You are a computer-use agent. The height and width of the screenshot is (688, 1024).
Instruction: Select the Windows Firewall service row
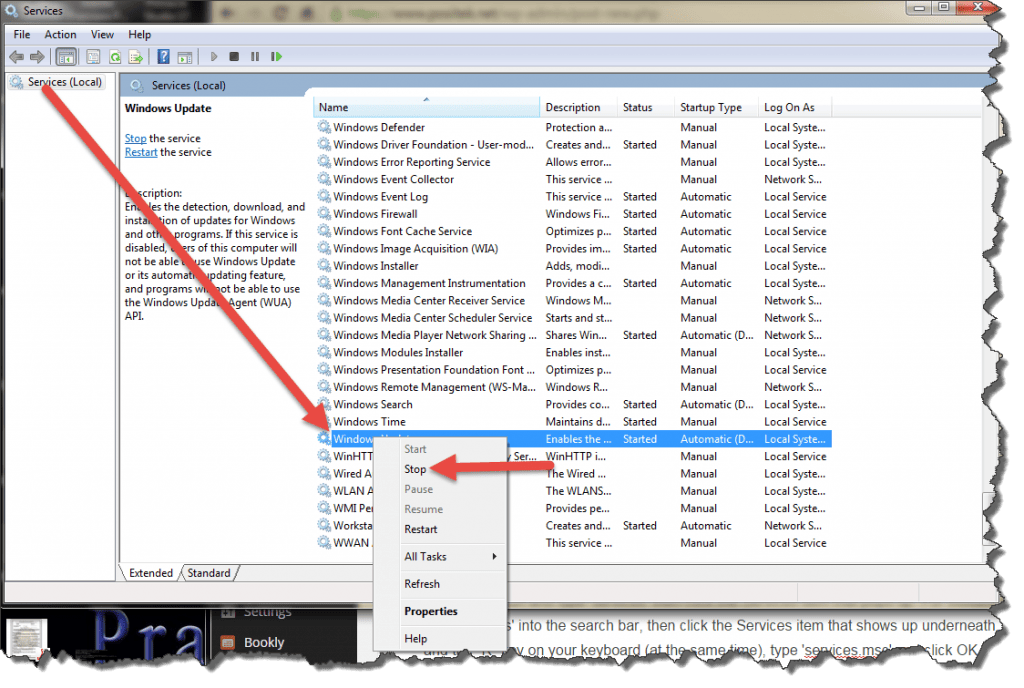pyautogui.click(x=572, y=214)
